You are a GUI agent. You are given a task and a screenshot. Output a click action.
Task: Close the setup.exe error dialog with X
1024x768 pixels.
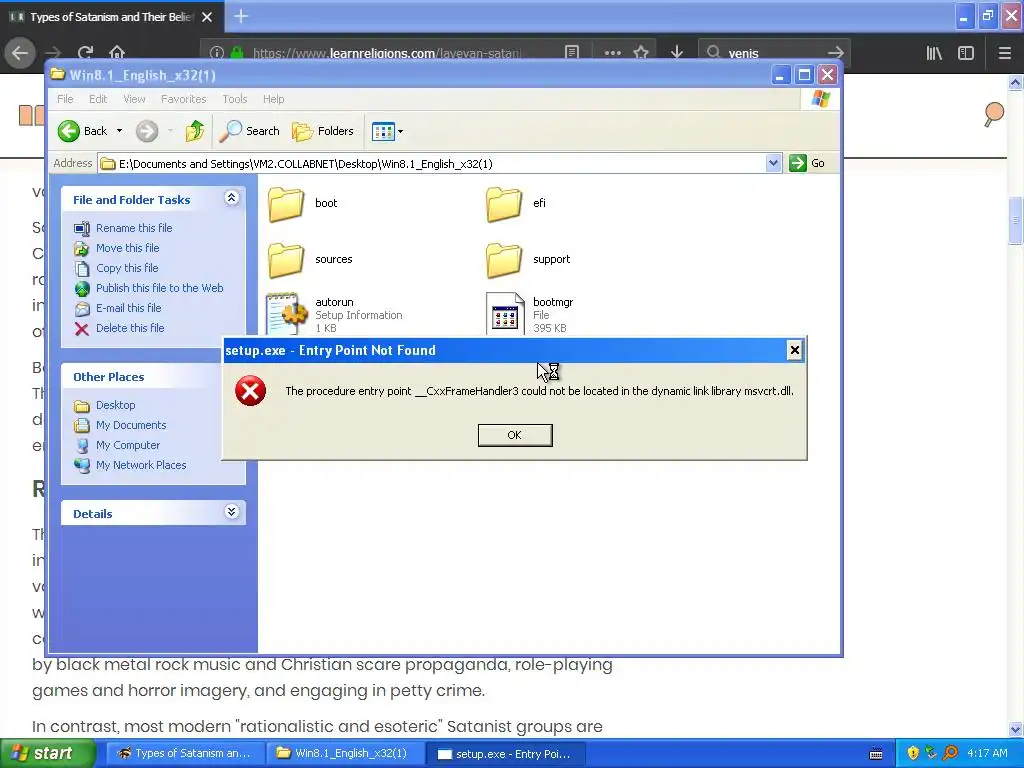[x=794, y=350]
